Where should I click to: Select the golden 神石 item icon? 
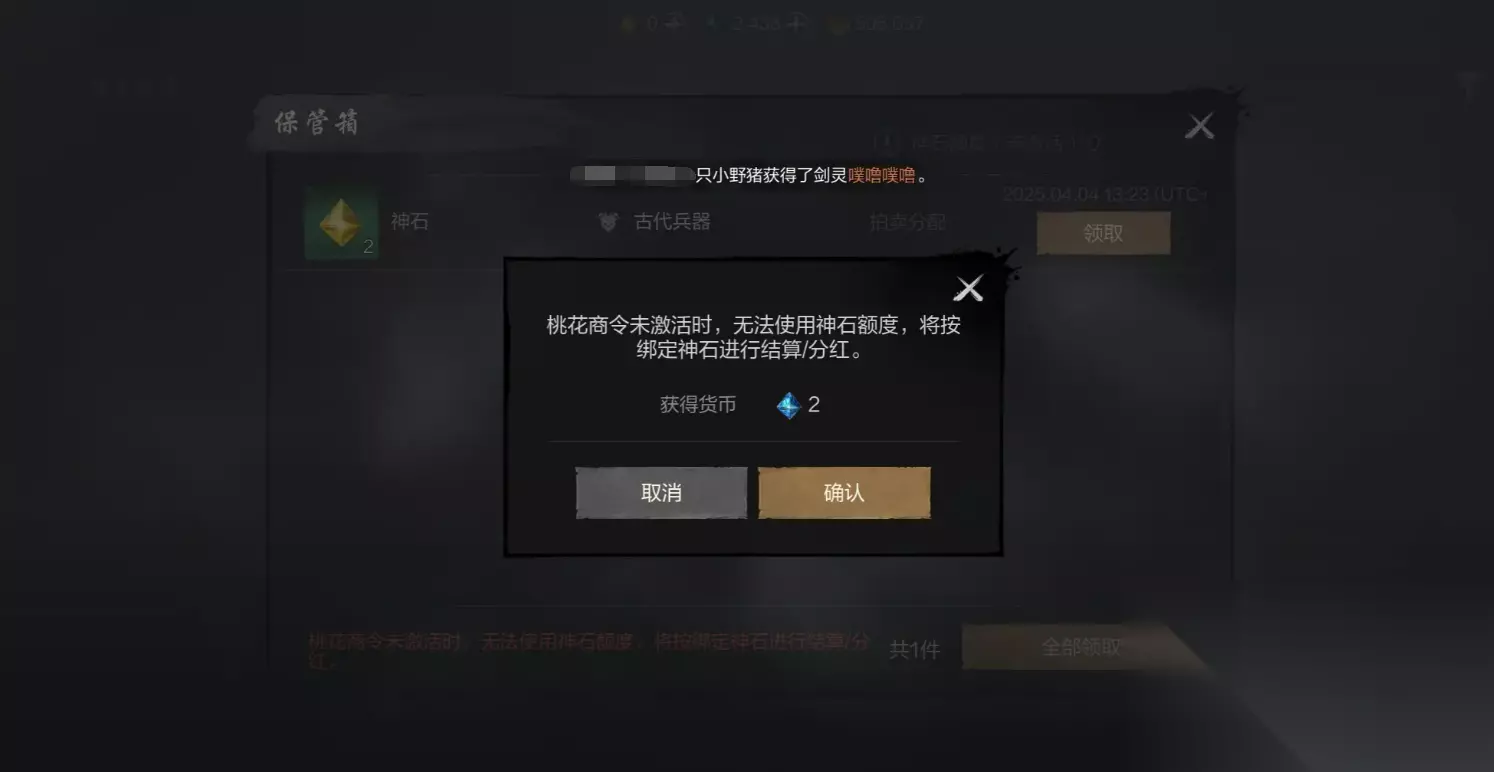[341, 223]
